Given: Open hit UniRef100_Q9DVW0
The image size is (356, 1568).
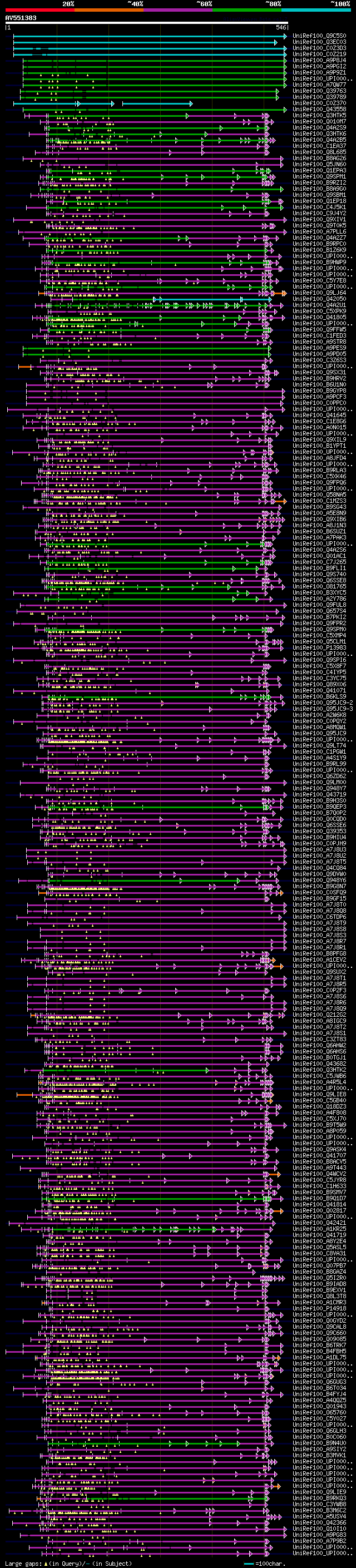Looking at the screenshot, I should [319, 874].
